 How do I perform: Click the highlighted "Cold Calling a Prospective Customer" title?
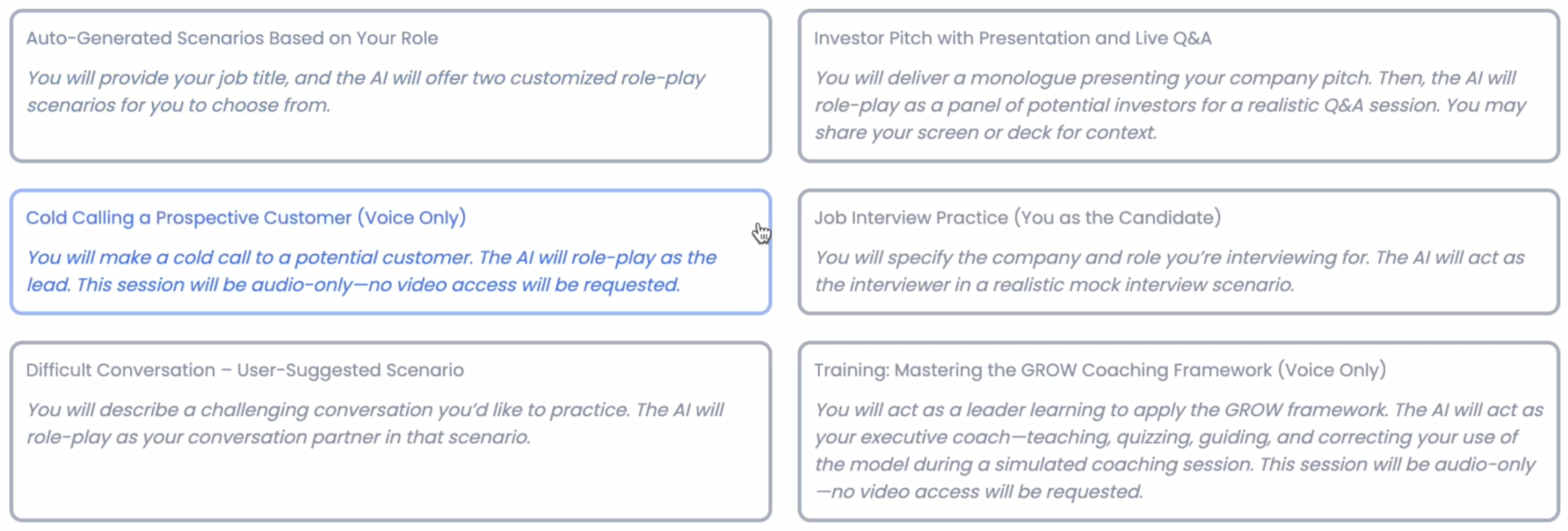coord(246,217)
